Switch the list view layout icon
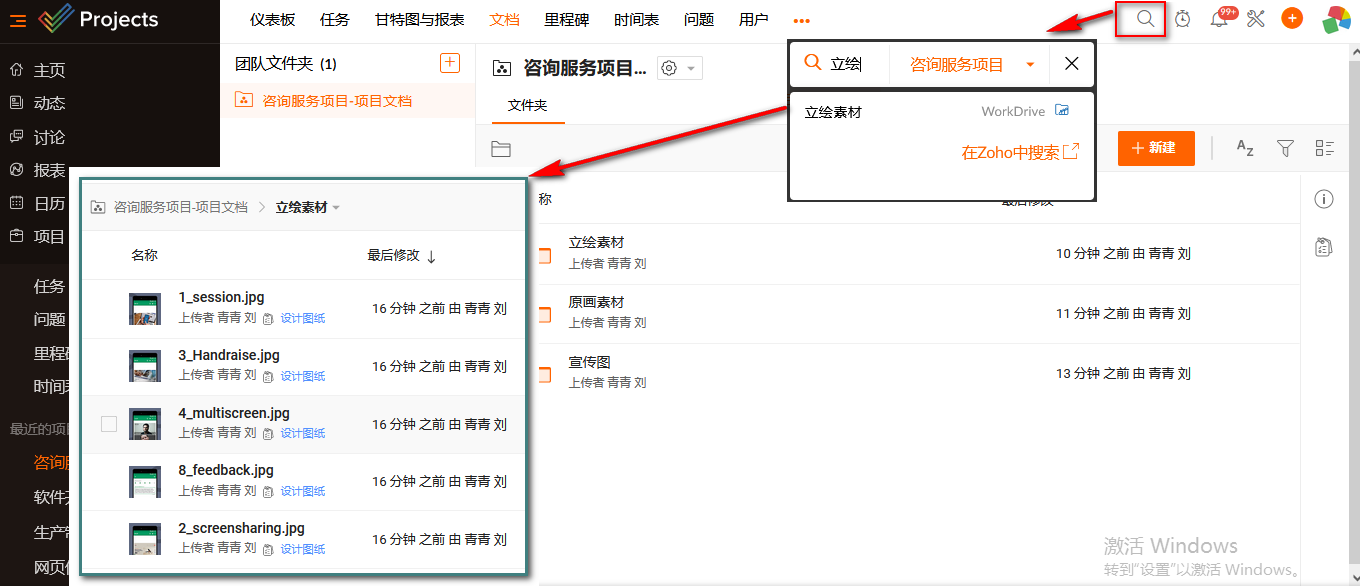 click(1325, 148)
